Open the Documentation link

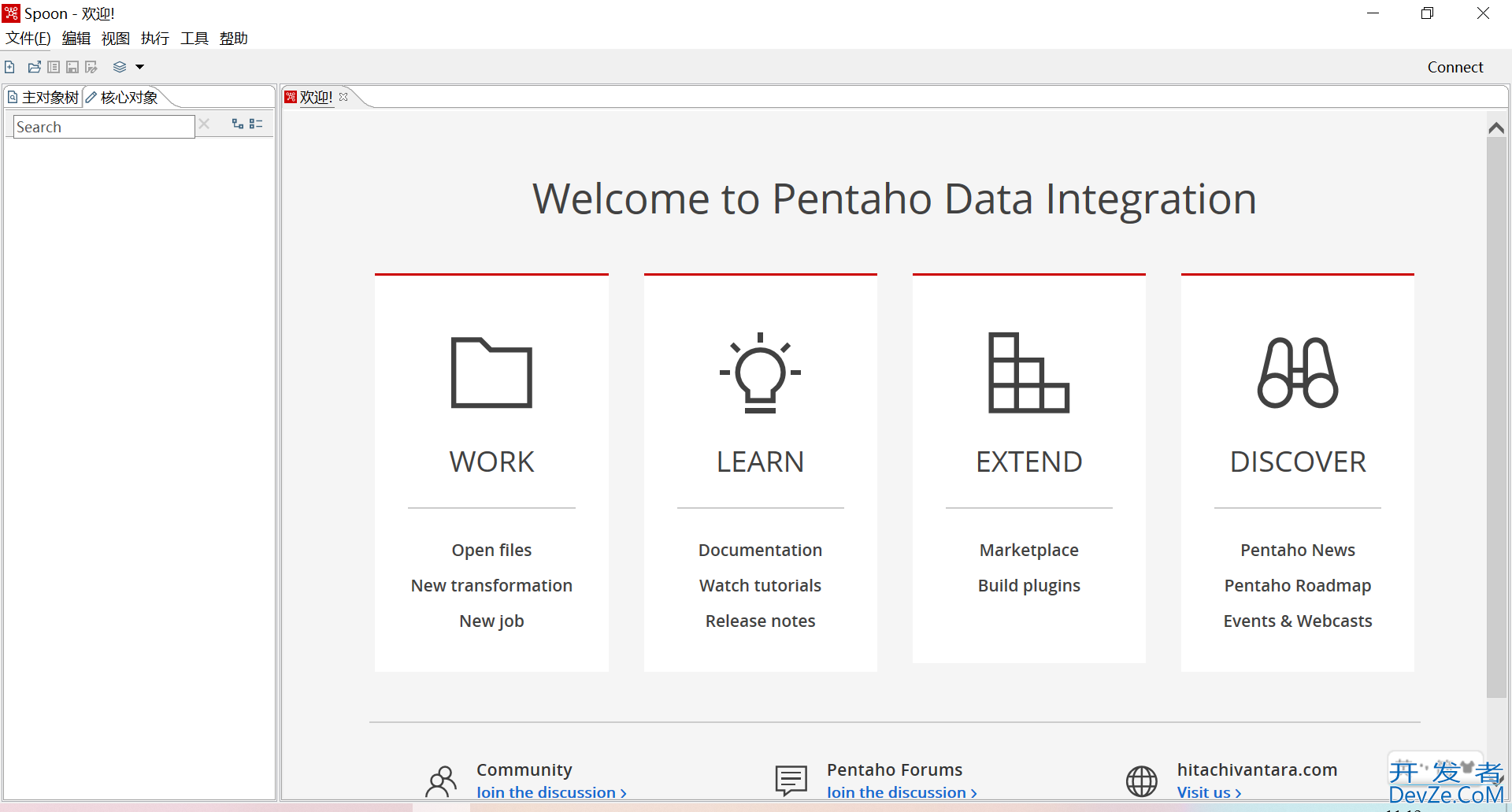(x=760, y=550)
